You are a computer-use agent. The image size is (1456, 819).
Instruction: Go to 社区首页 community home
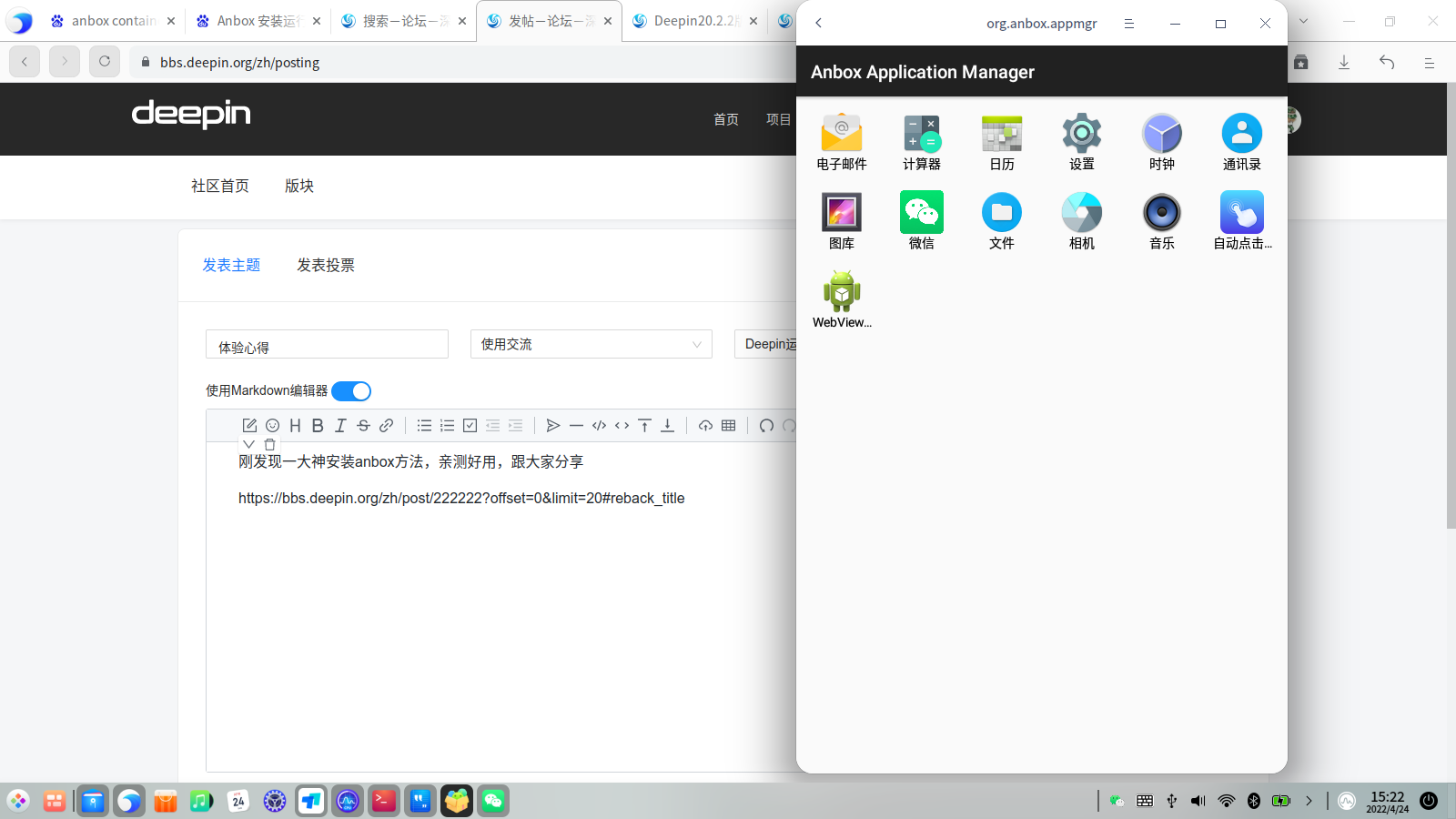pos(220,186)
